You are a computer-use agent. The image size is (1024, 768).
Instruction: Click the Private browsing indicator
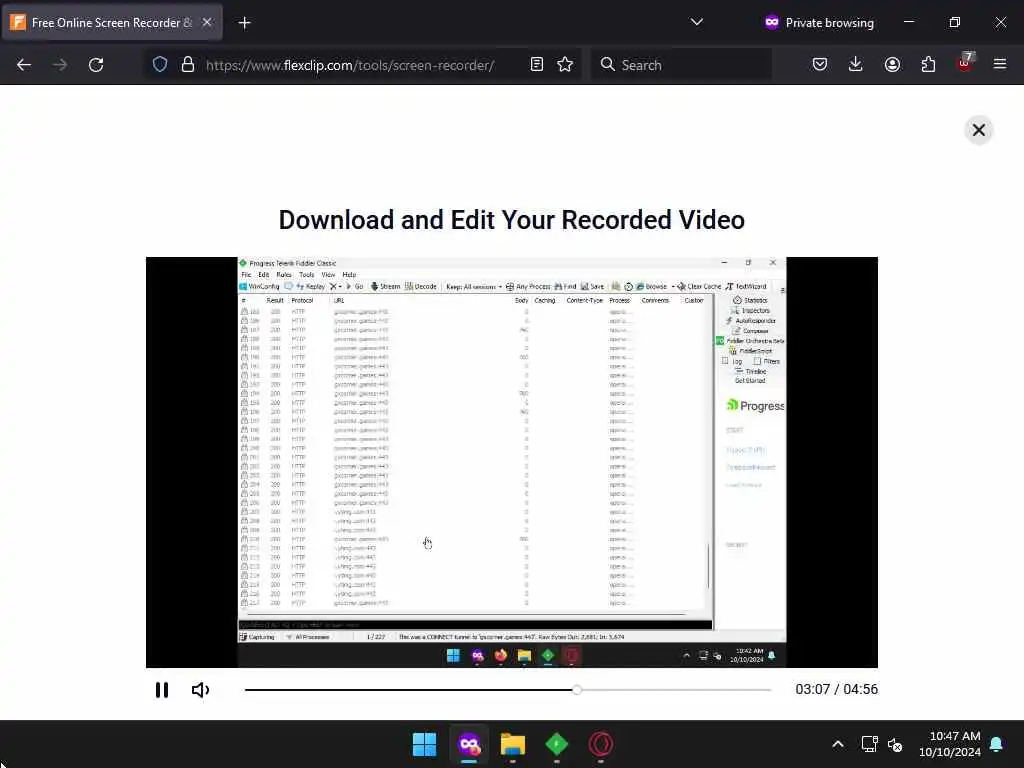click(x=819, y=22)
